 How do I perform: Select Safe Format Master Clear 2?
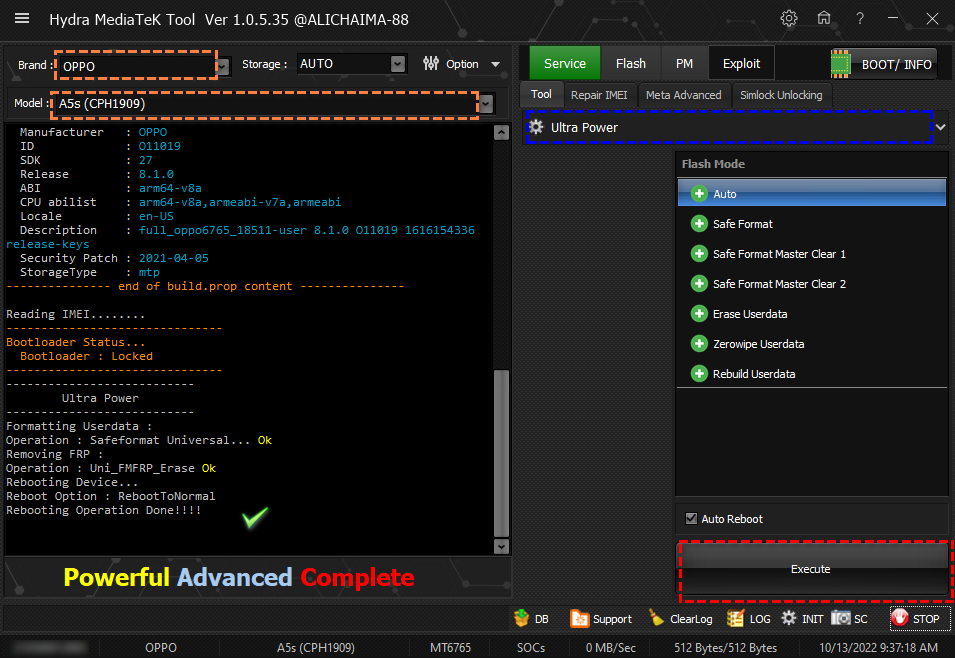click(x=812, y=284)
